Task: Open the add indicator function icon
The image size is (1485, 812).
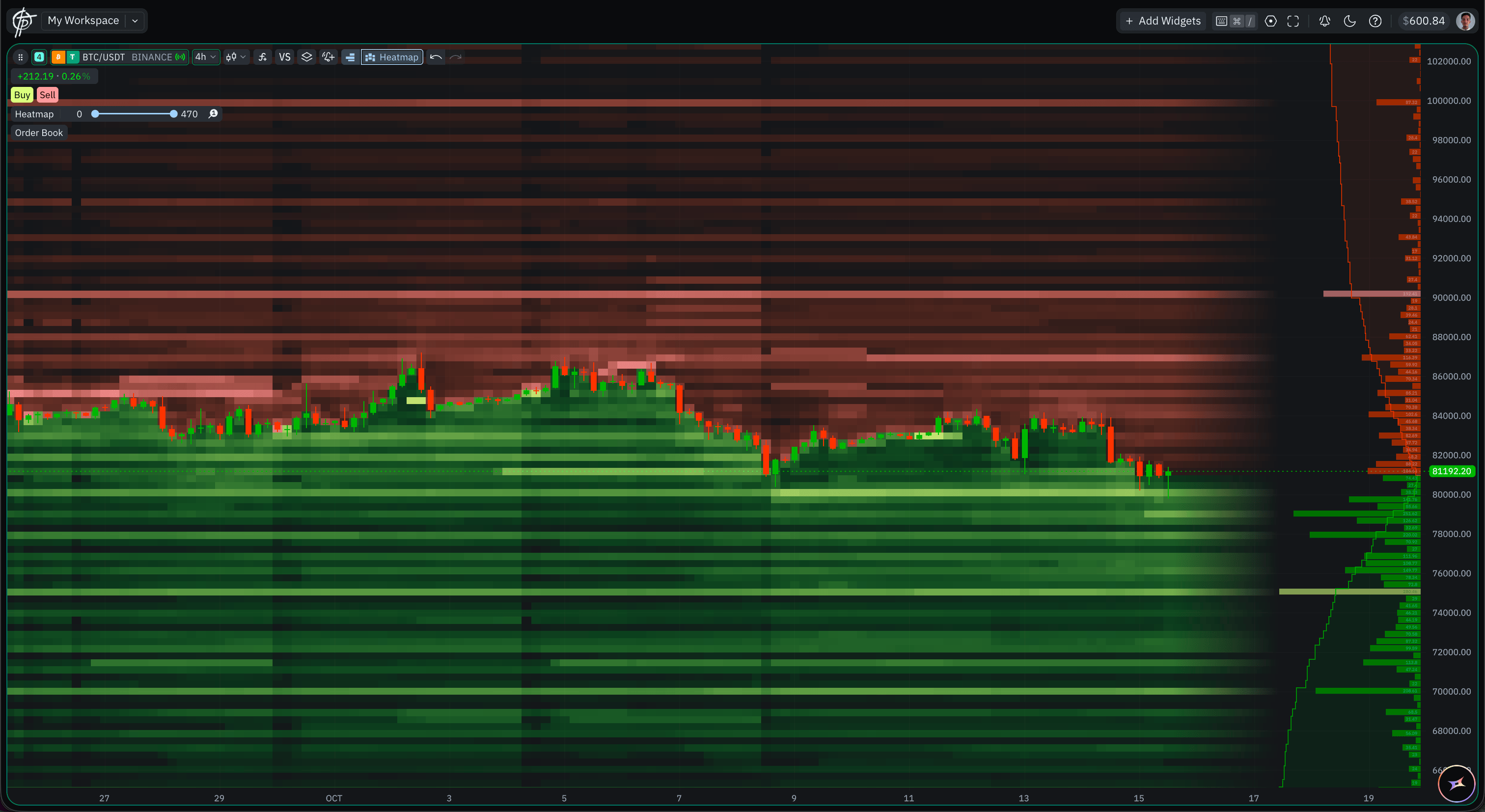Action: point(262,57)
